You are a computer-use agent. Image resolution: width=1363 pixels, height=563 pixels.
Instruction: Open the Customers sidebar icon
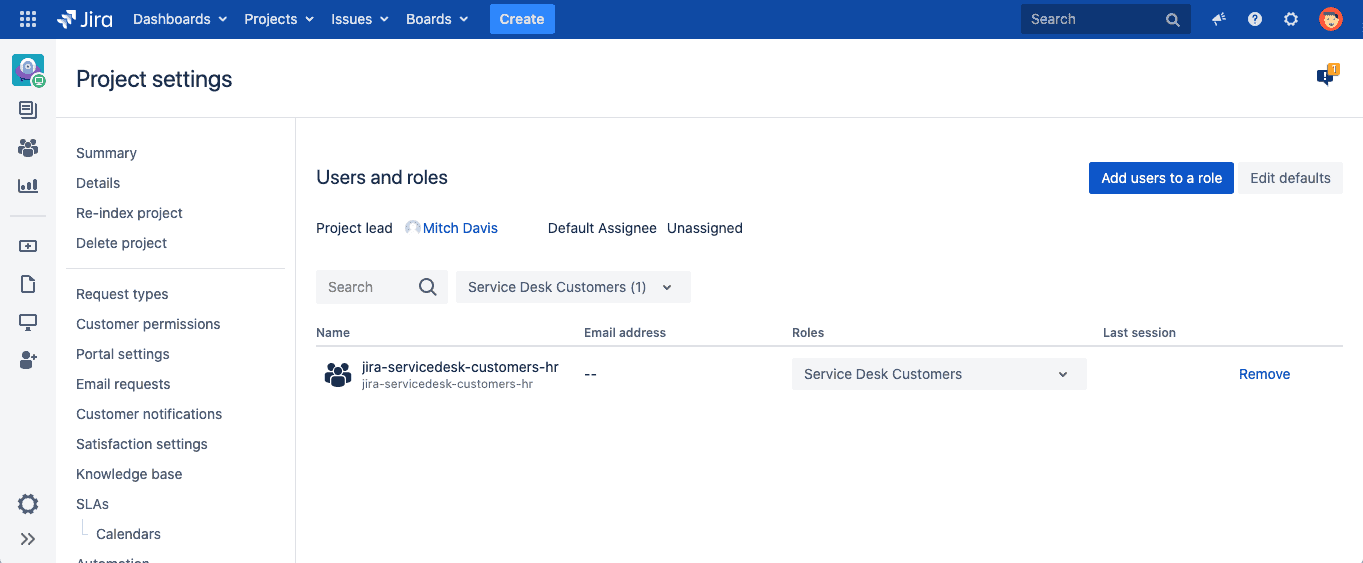coord(28,148)
